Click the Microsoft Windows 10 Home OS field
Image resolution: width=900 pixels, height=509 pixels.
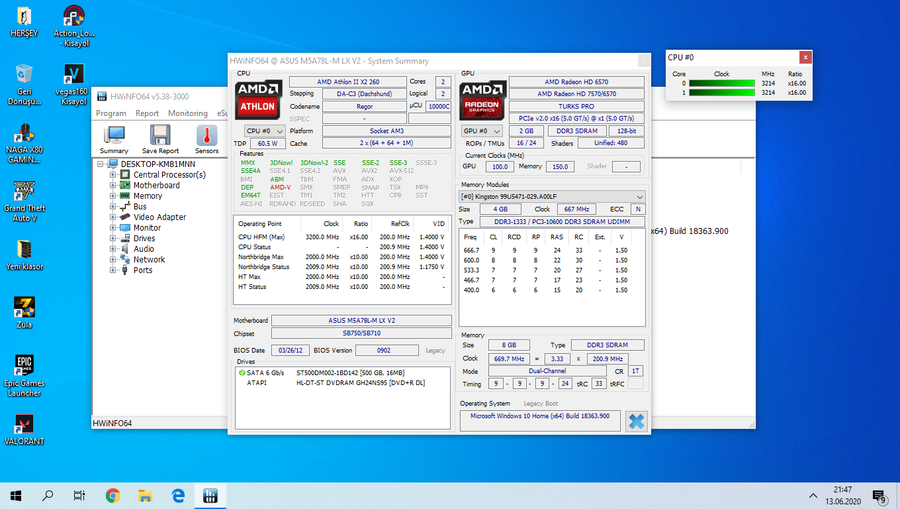coord(540,421)
